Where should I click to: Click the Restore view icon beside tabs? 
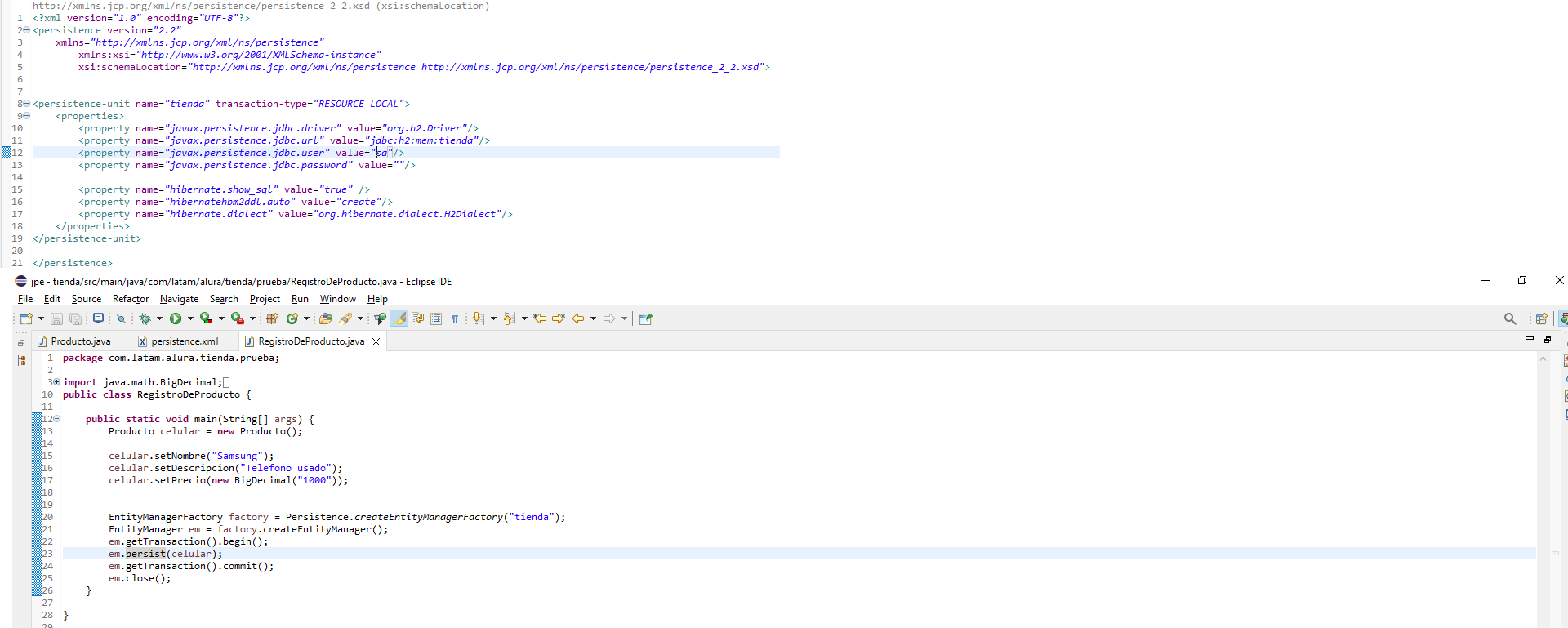point(21,343)
